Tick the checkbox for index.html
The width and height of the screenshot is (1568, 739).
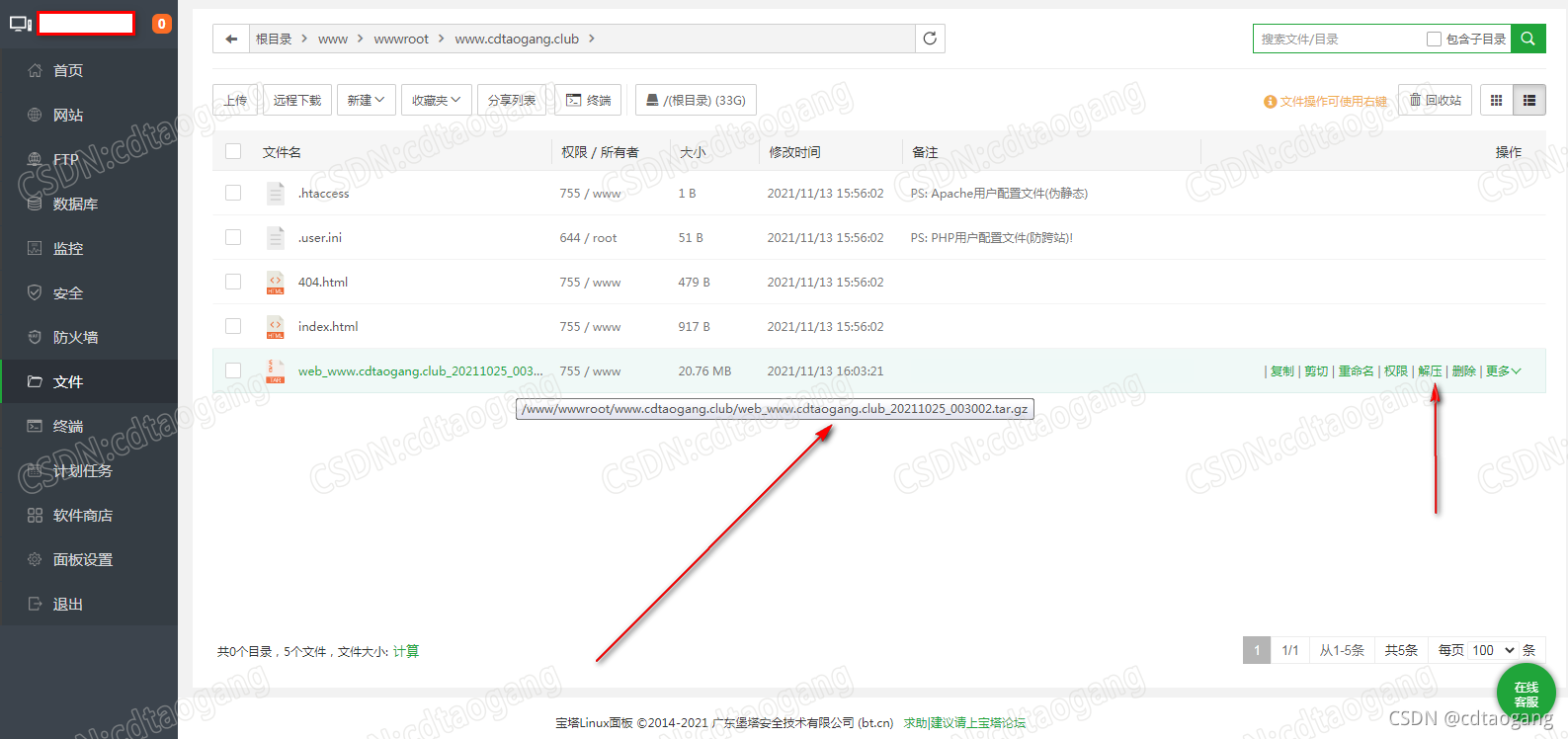click(233, 326)
